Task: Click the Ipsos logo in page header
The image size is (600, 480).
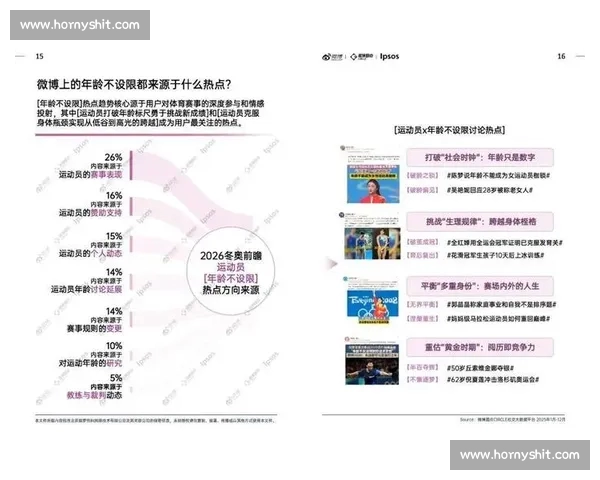Action: coord(390,56)
